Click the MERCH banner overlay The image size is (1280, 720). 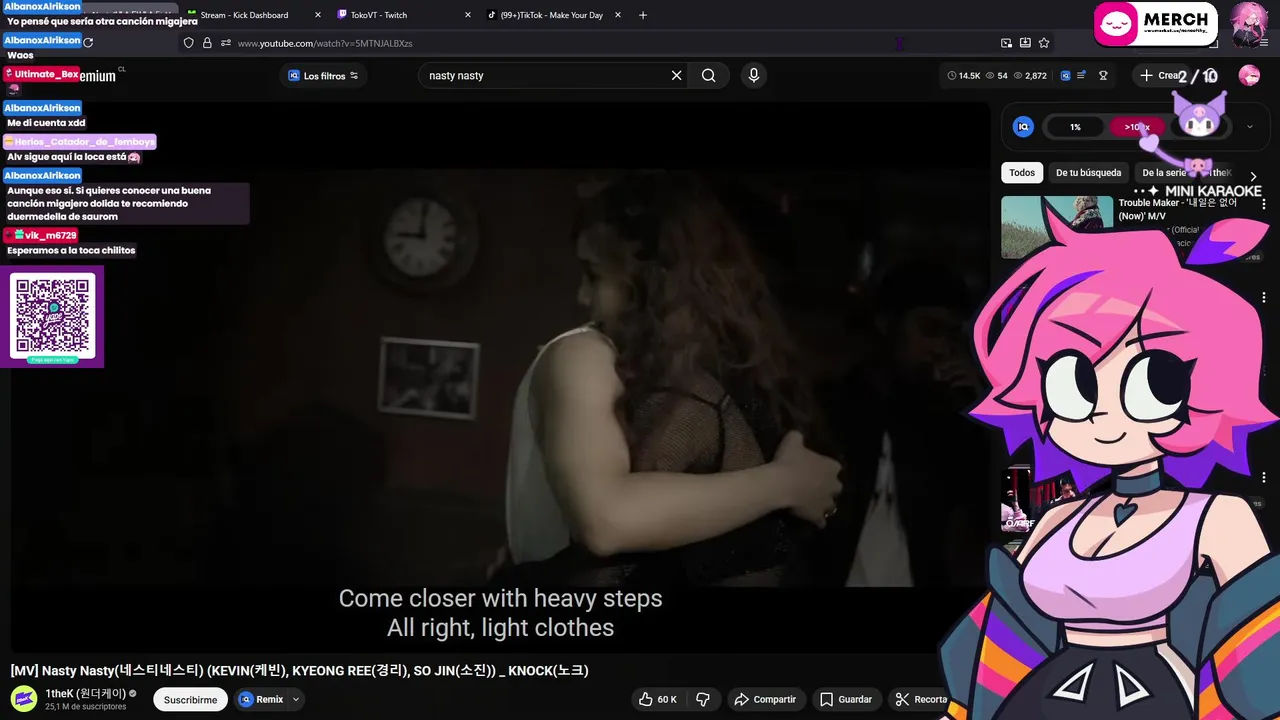pos(1155,24)
